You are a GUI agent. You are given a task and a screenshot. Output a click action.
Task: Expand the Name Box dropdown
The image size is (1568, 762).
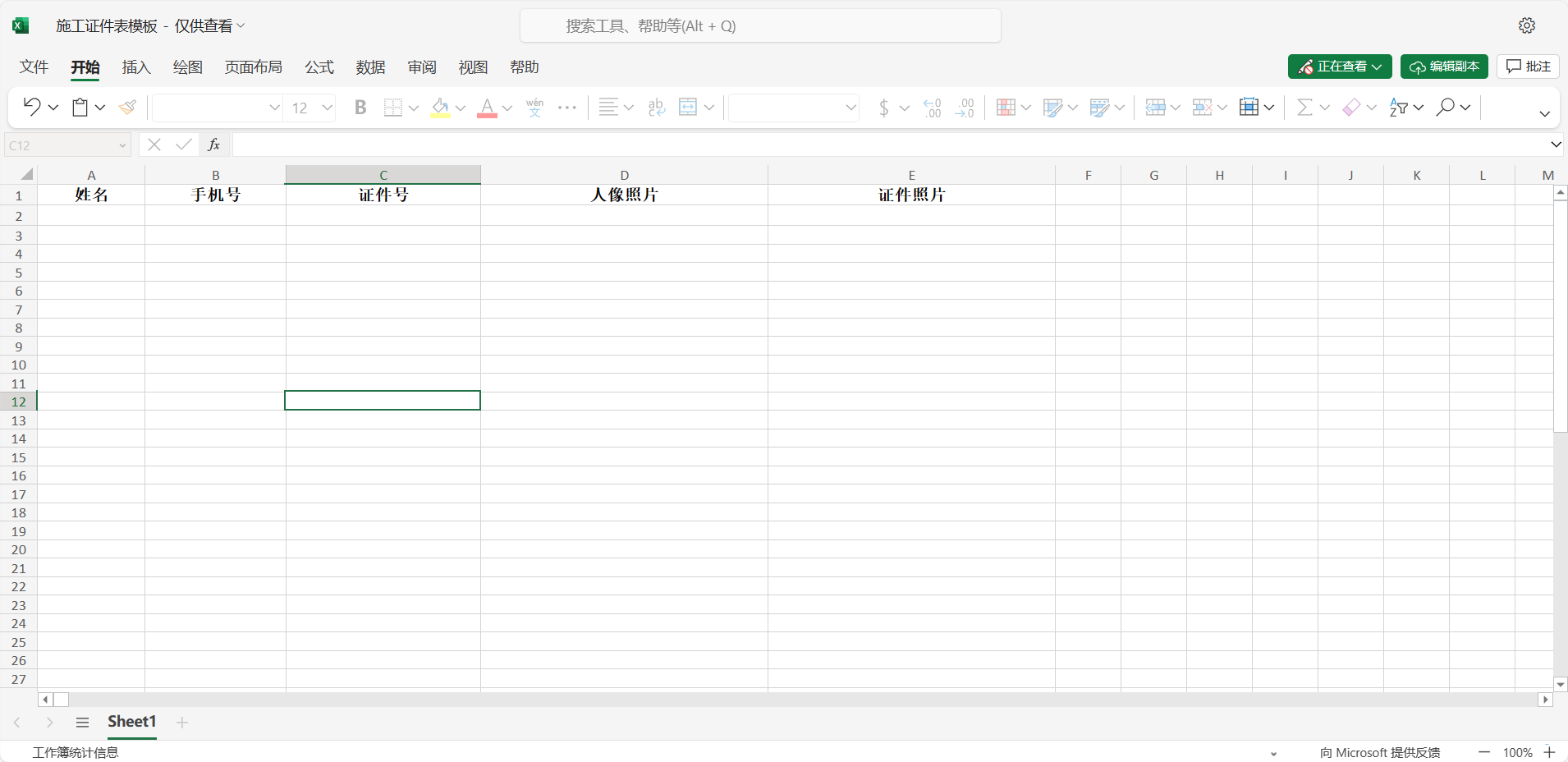pyautogui.click(x=122, y=145)
